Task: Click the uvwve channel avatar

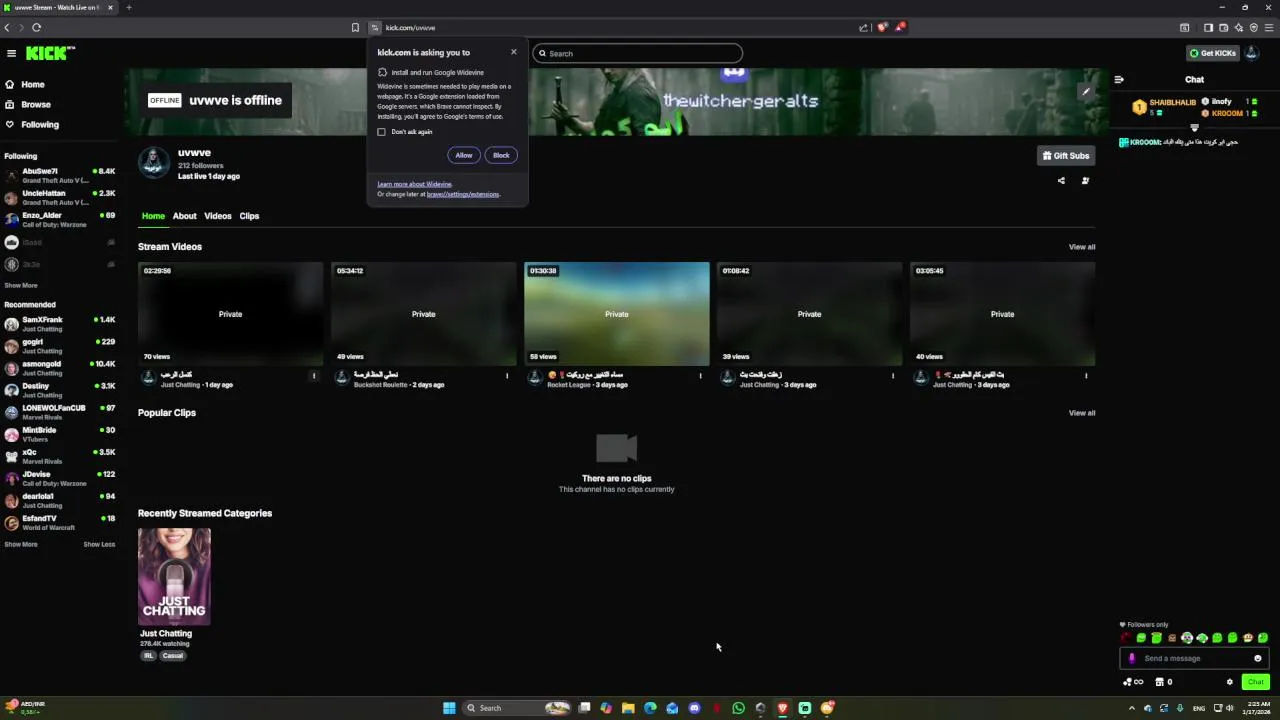Action: pos(154,163)
